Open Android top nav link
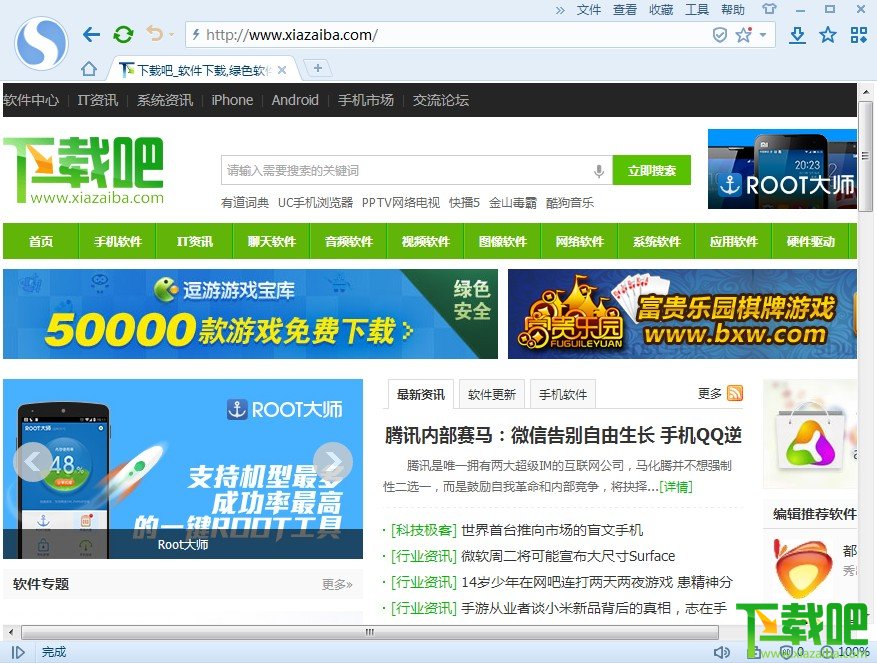Image resolution: width=877 pixels, height=663 pixels. [295, 100]
